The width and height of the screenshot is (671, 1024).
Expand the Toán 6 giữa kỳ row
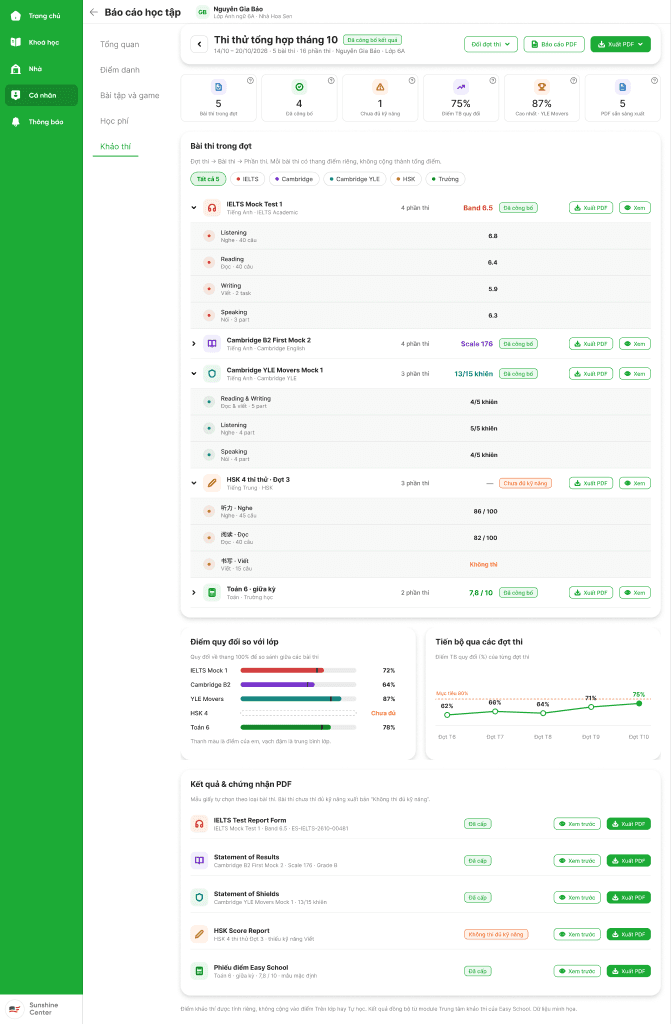click(194, 592)
